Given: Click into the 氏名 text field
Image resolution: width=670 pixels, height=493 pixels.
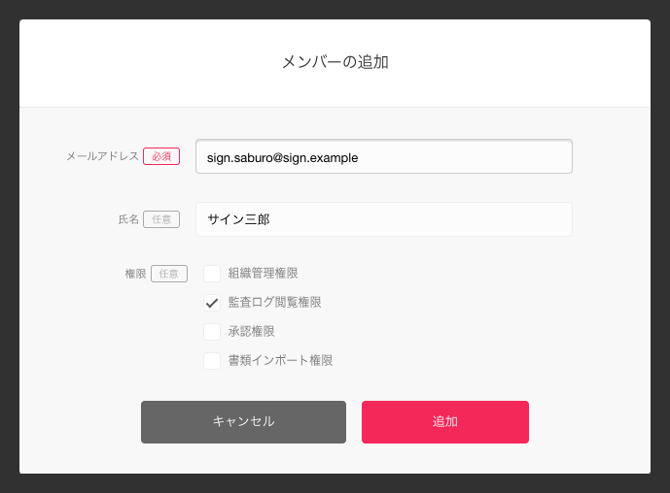Looking at the screenshot, I should coord(384,220).
